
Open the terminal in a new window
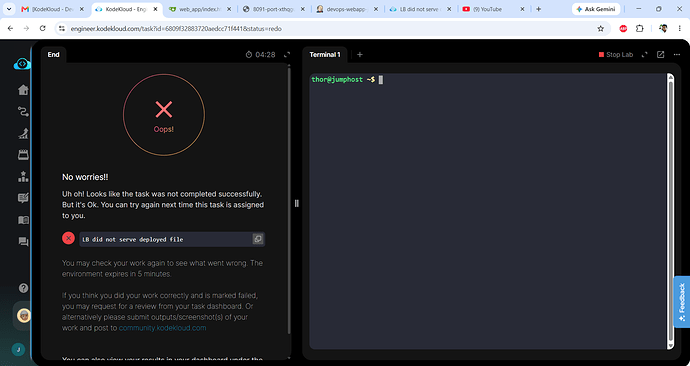click(x=661, y=55)
